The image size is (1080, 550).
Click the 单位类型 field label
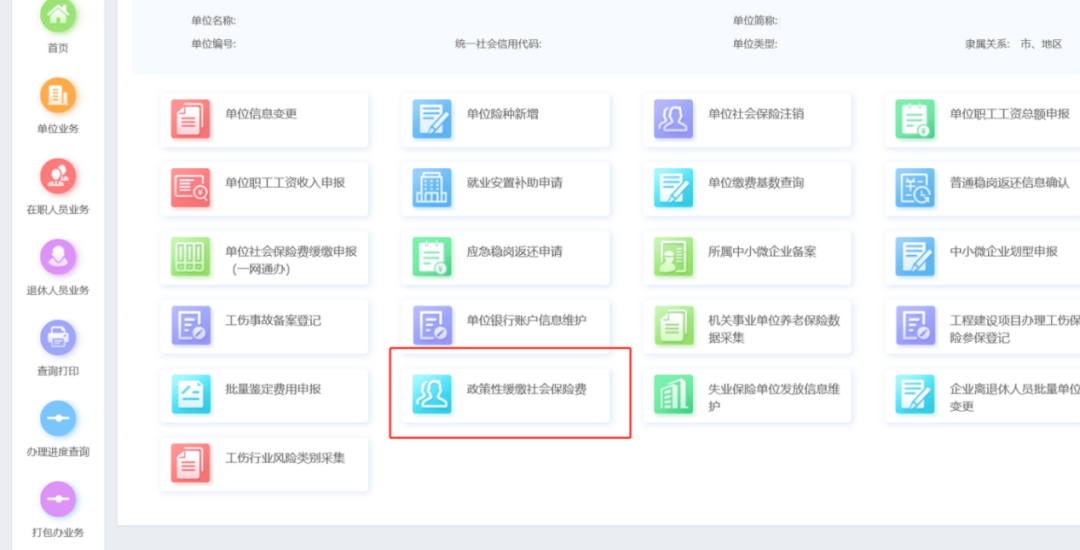[755, 44]
